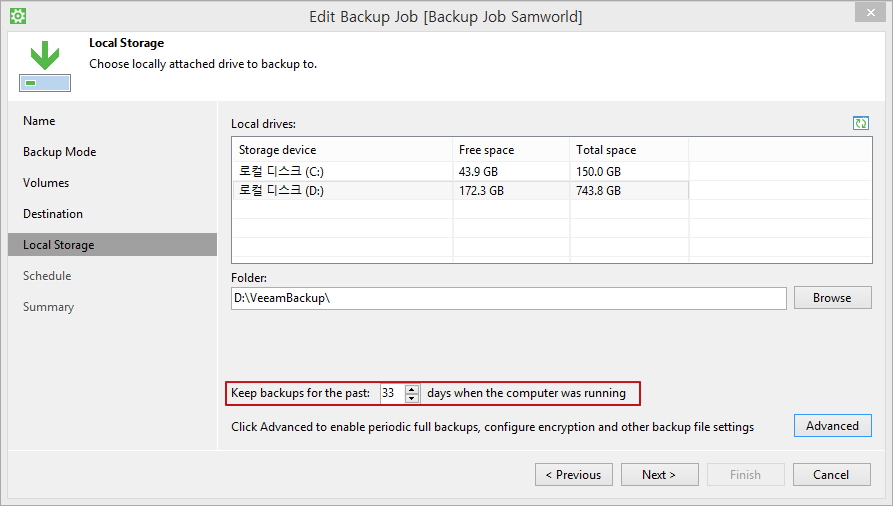Proceed with the Next button
This screenshot has height=506, width=893.
[659, 475]
